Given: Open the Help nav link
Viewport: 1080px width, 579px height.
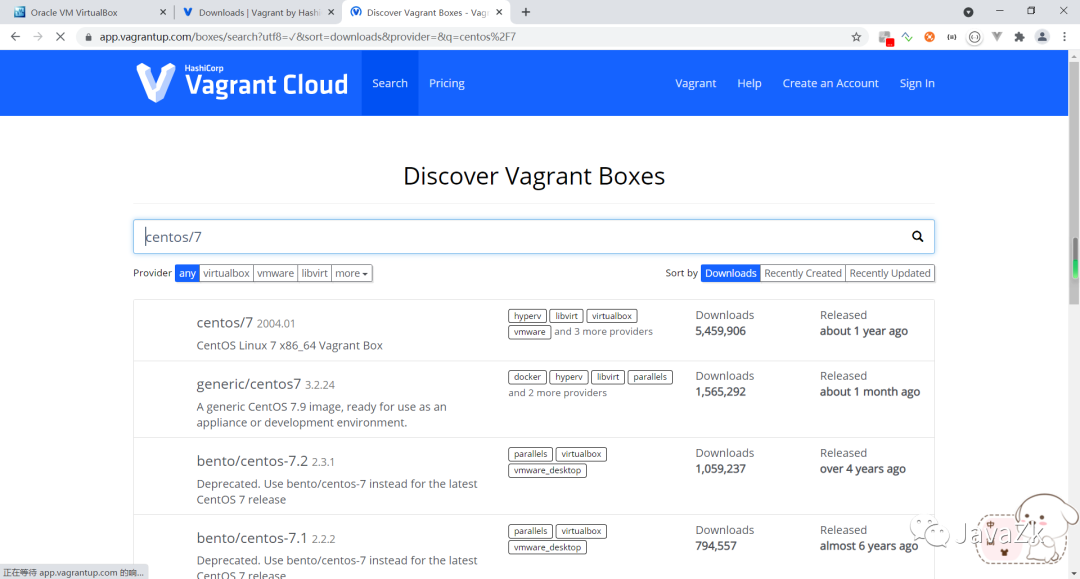Looking at the screenshot, I should click(x=749, y=83).
